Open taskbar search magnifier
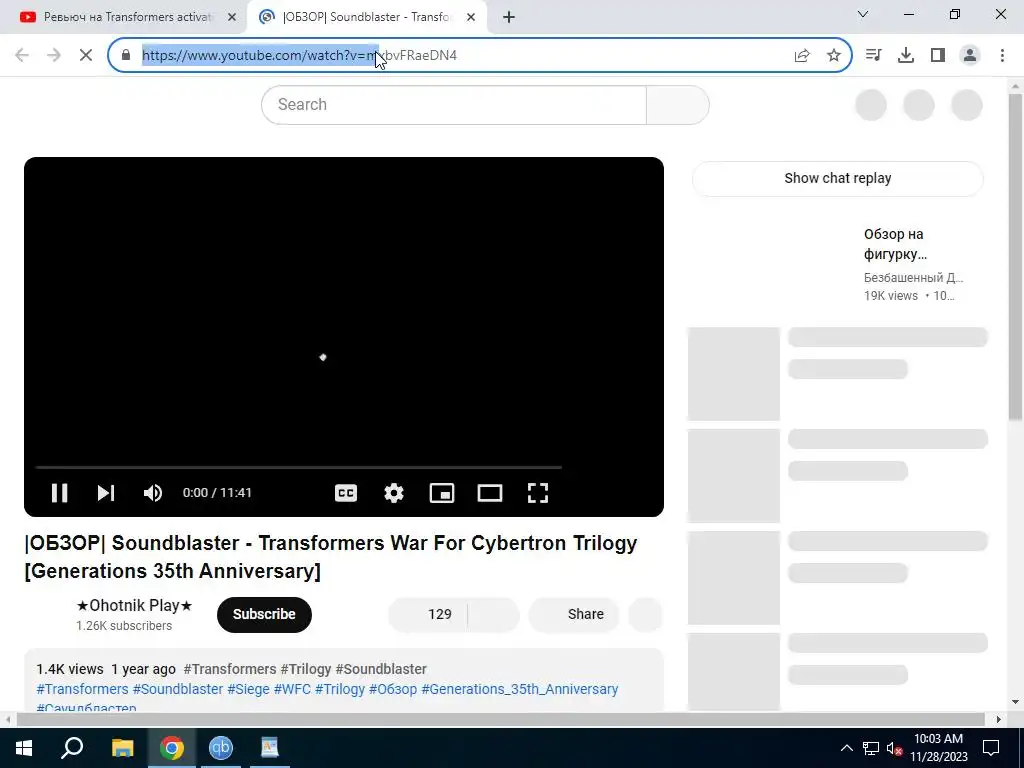The height and width of the screenshot is (768, 1024). pyautogui.click(x=72, y=748)
